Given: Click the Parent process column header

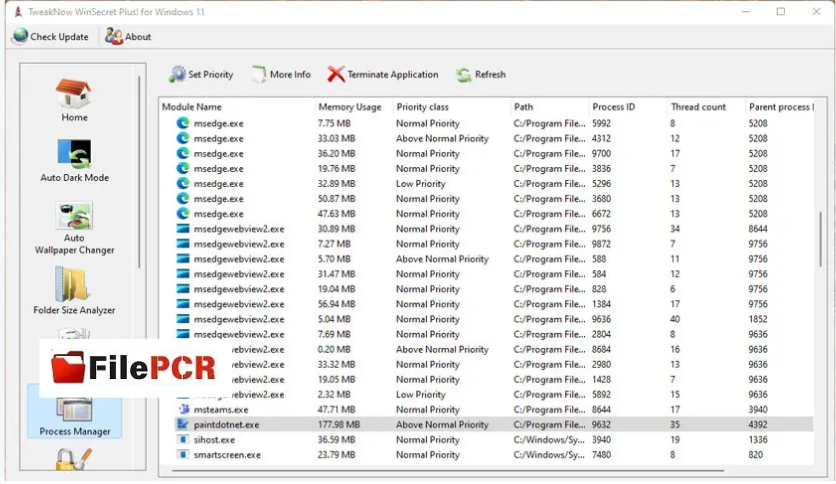Looking at the screenshot, I should click(x=781, y=107).
